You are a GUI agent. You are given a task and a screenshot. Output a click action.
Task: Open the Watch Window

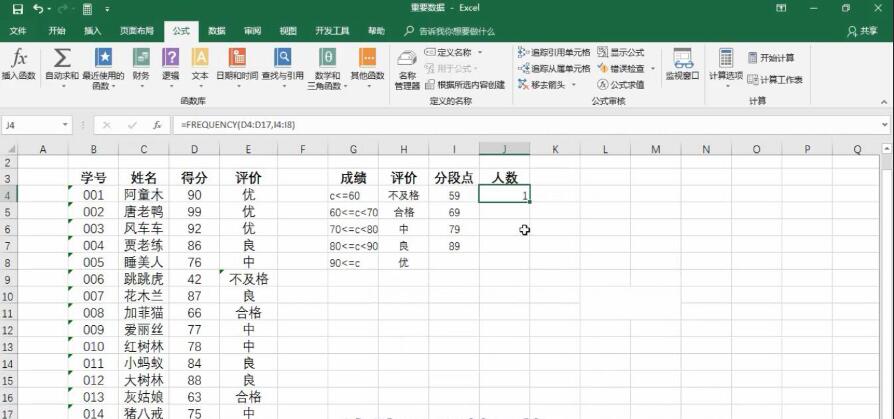(x=682, y=64)
